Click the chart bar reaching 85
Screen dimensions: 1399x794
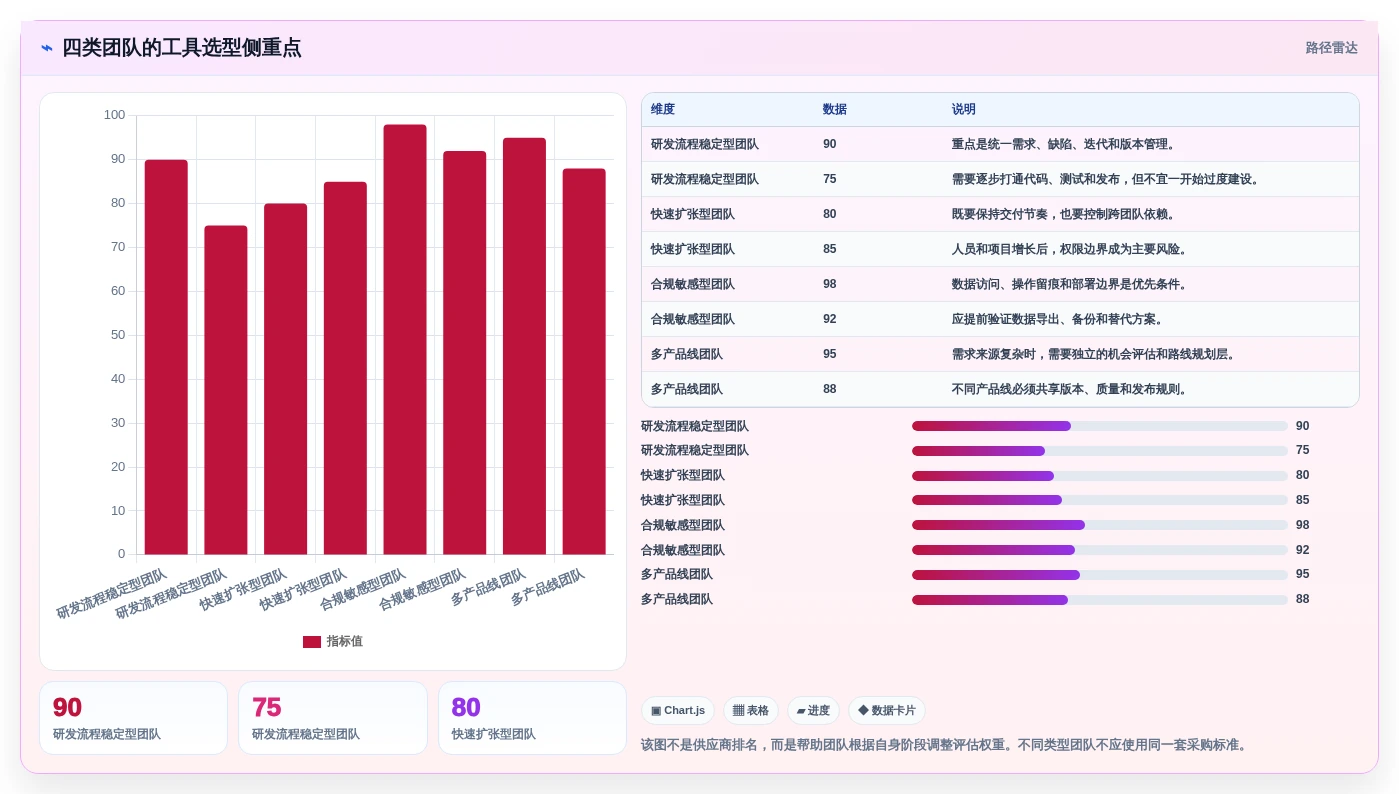[345, 368]
